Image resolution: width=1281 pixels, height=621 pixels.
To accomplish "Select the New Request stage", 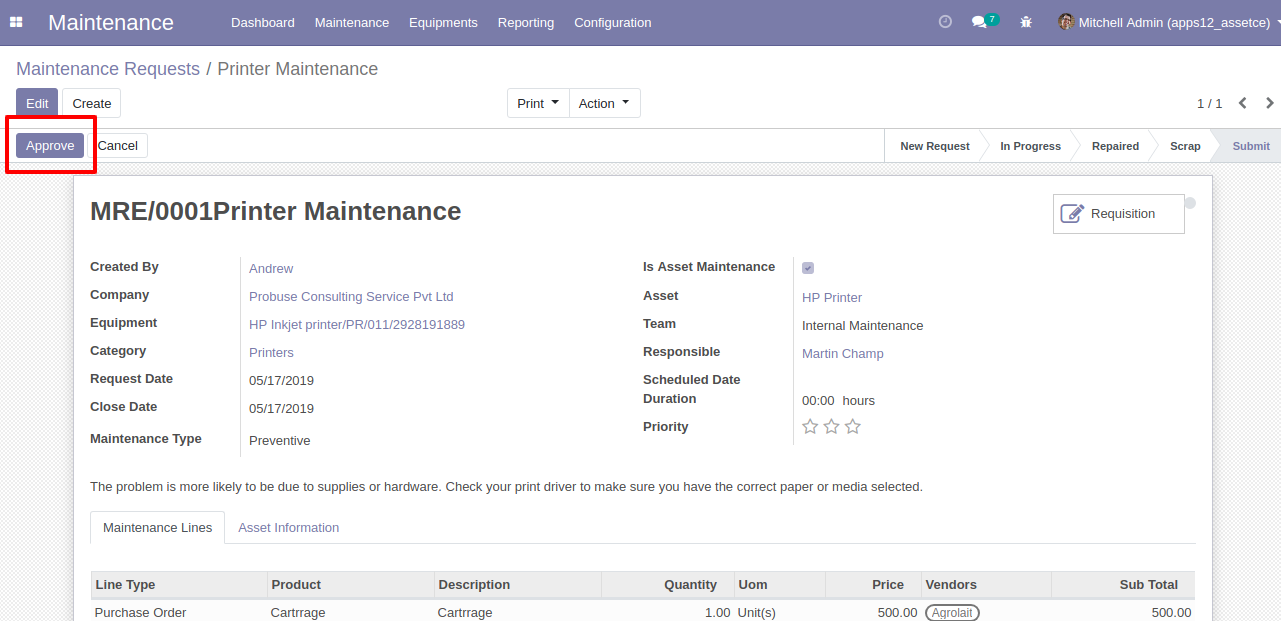I will (x=934, y=146).
